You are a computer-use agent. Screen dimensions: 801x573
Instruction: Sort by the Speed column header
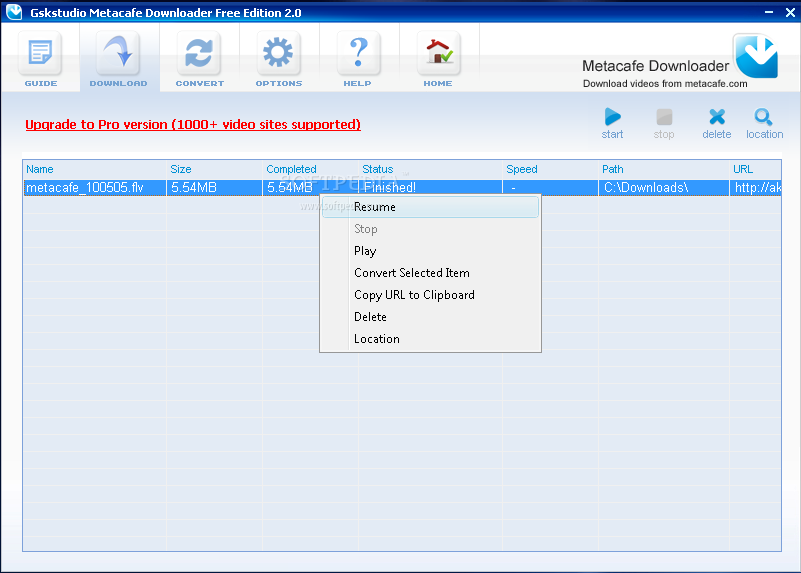coord(551,169)
